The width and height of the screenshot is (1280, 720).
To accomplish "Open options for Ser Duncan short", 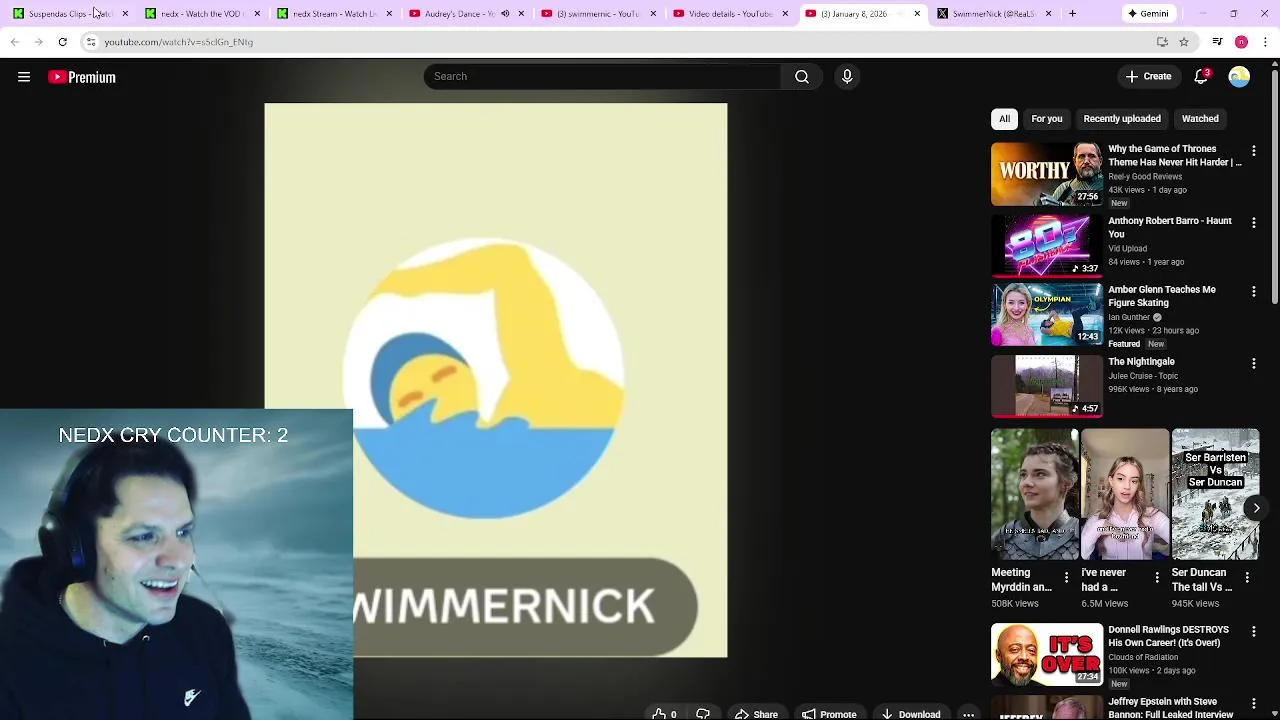I will pos(1247,578).
